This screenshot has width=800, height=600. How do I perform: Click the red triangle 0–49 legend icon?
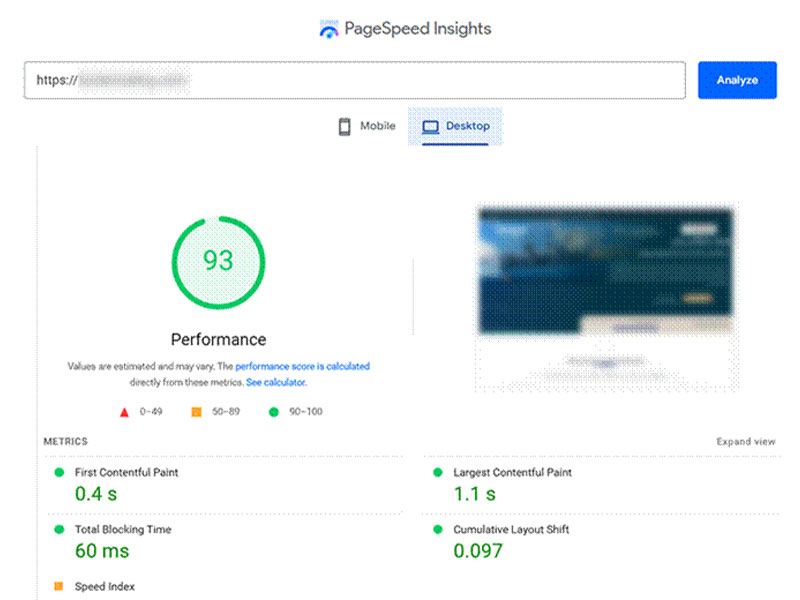pyautogui.click(x=124, y=412)
